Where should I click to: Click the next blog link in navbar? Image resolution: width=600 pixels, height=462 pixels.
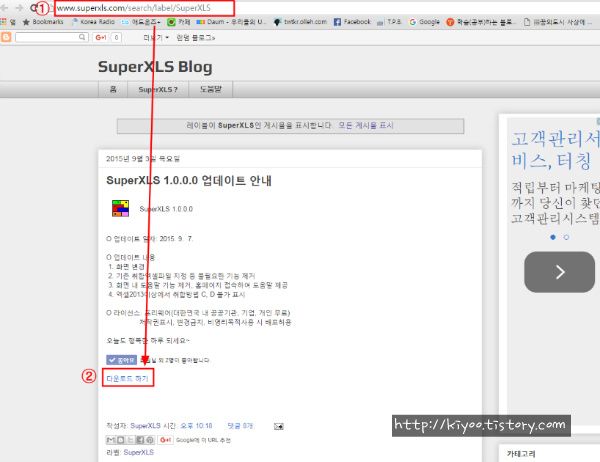tap(196, 38)
